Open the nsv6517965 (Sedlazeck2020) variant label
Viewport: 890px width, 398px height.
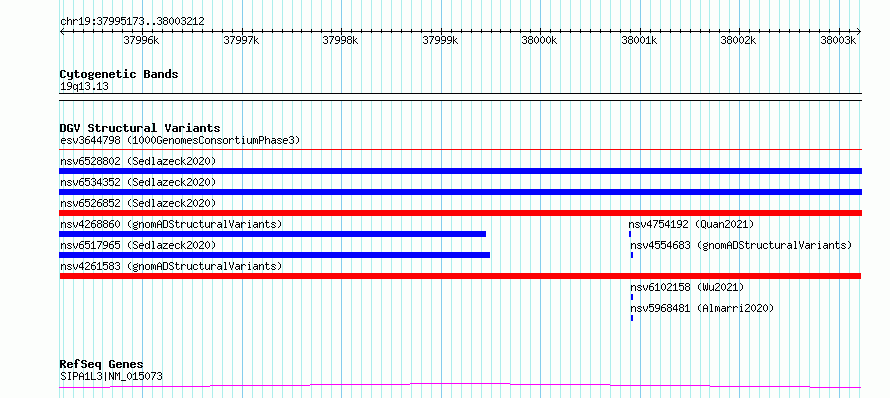point(138,245)
